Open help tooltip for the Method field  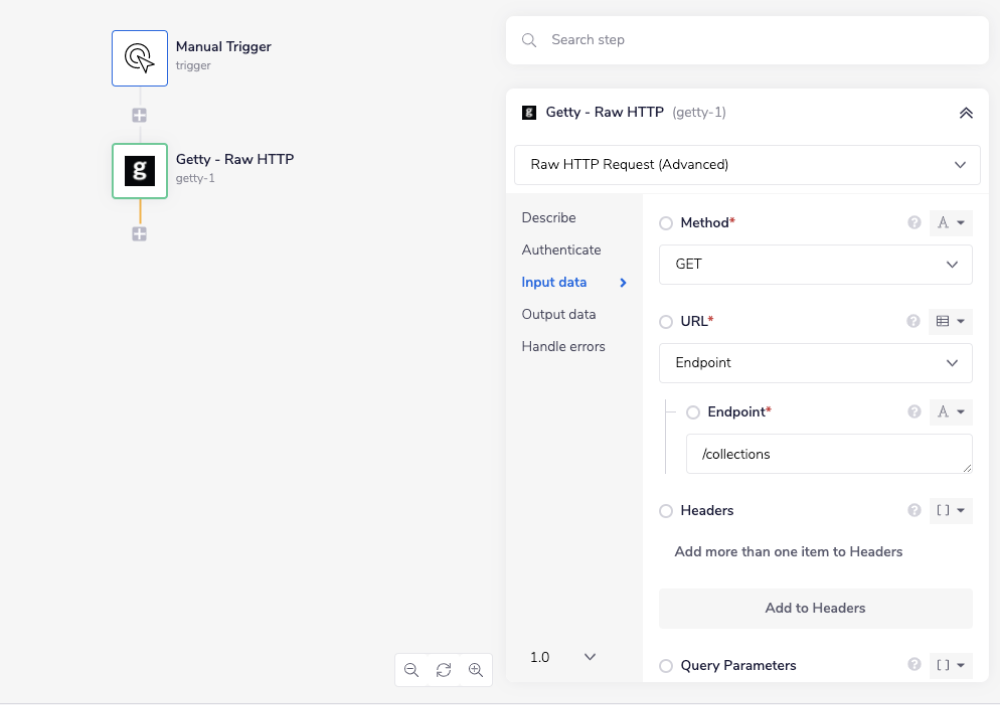pyautogui.click(x=914, y=223)
